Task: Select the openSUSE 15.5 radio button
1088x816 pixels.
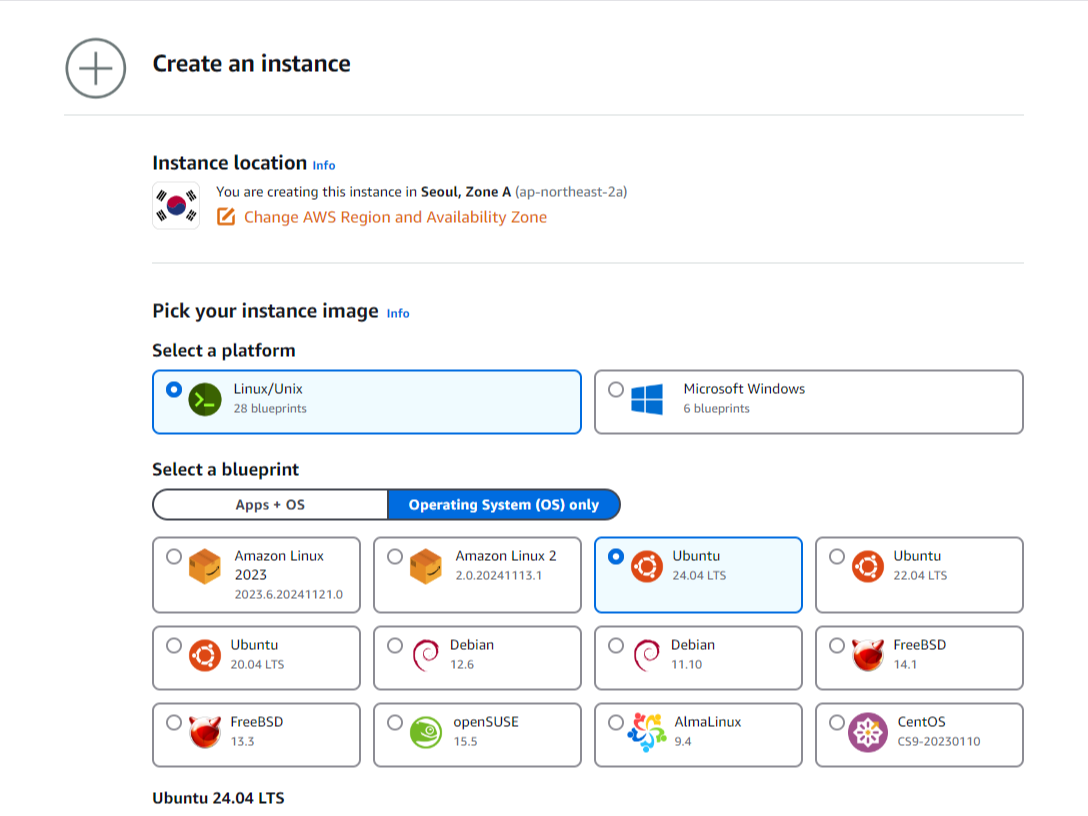Action: pos(395,722)
